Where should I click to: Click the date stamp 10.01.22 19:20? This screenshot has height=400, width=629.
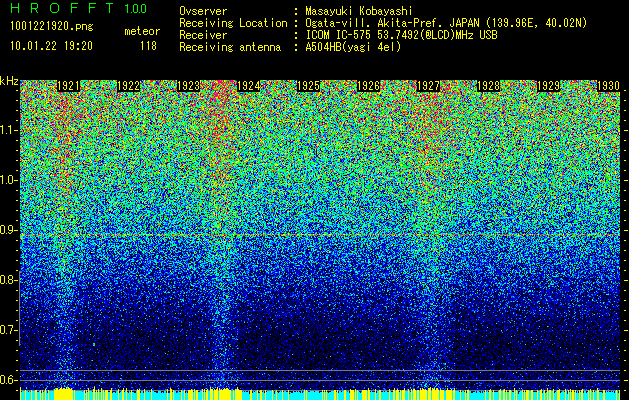pyautogui.click(x=51, y=46)
